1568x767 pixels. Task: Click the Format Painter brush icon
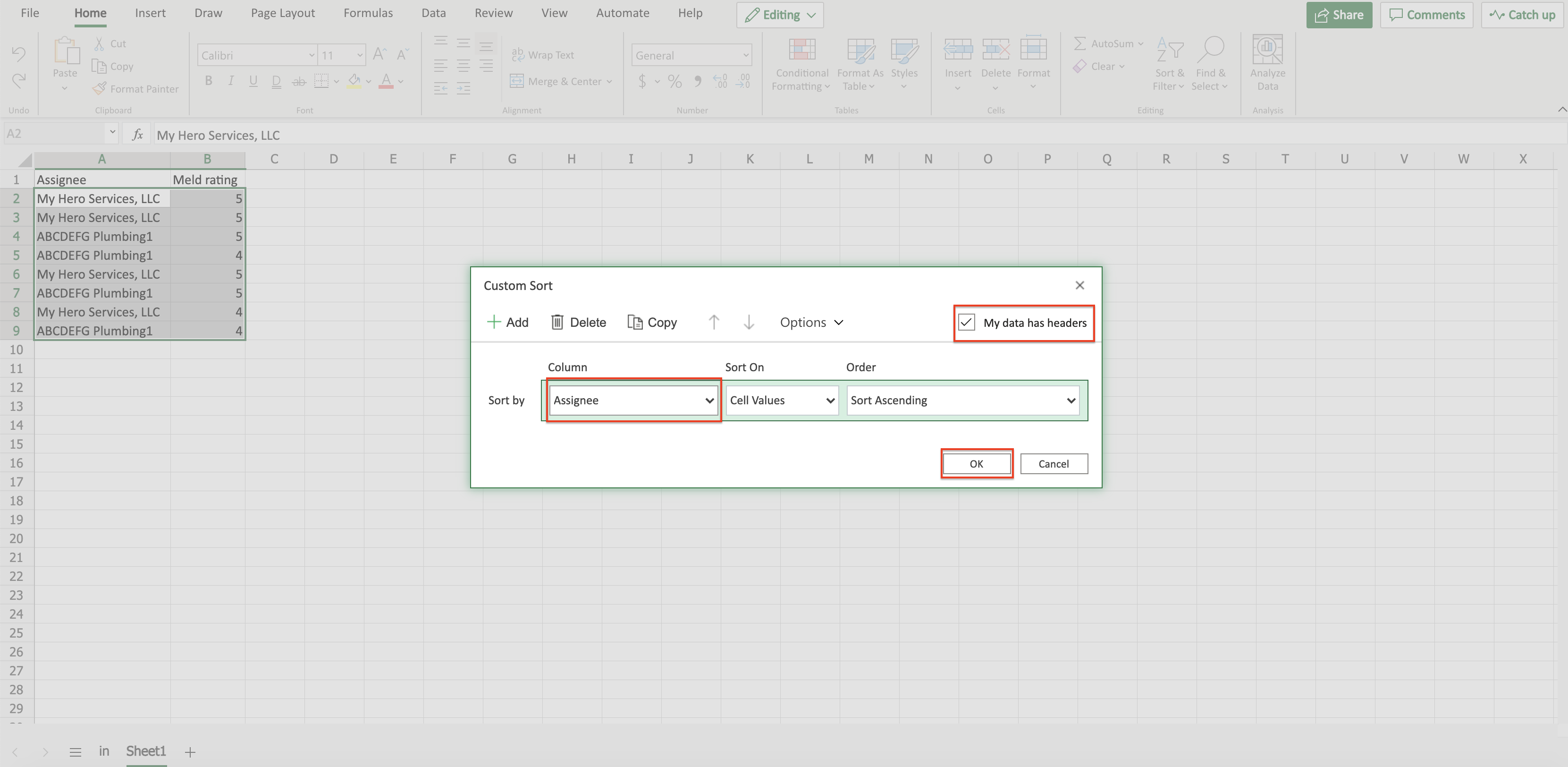tap(99, 88)
